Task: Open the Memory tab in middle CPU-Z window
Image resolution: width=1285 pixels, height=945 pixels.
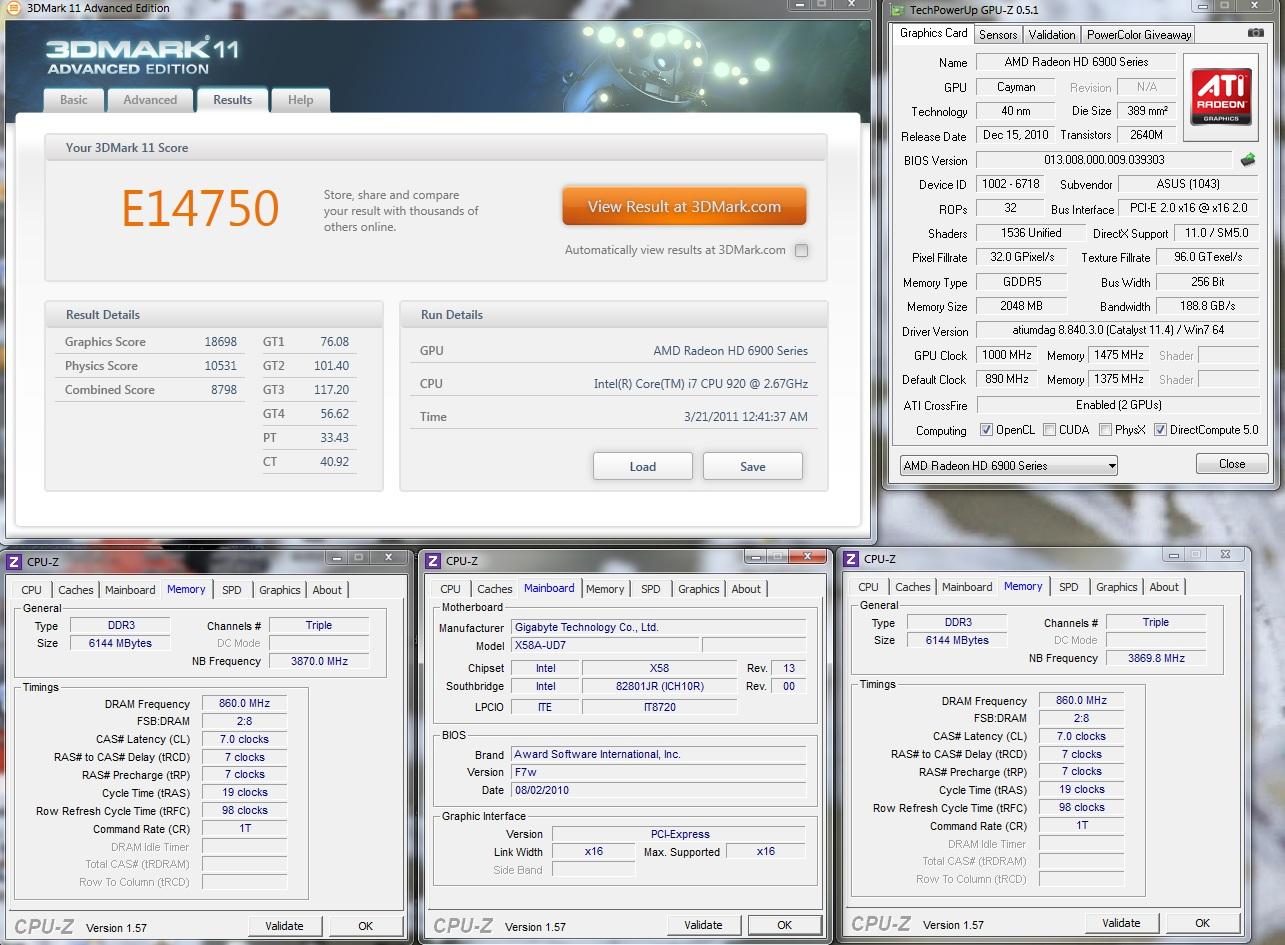Action: (x=605, y=589)
